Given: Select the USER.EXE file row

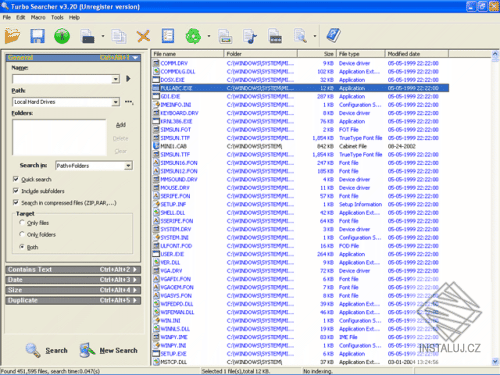Looking at the screenshot, I should [300, 254].
